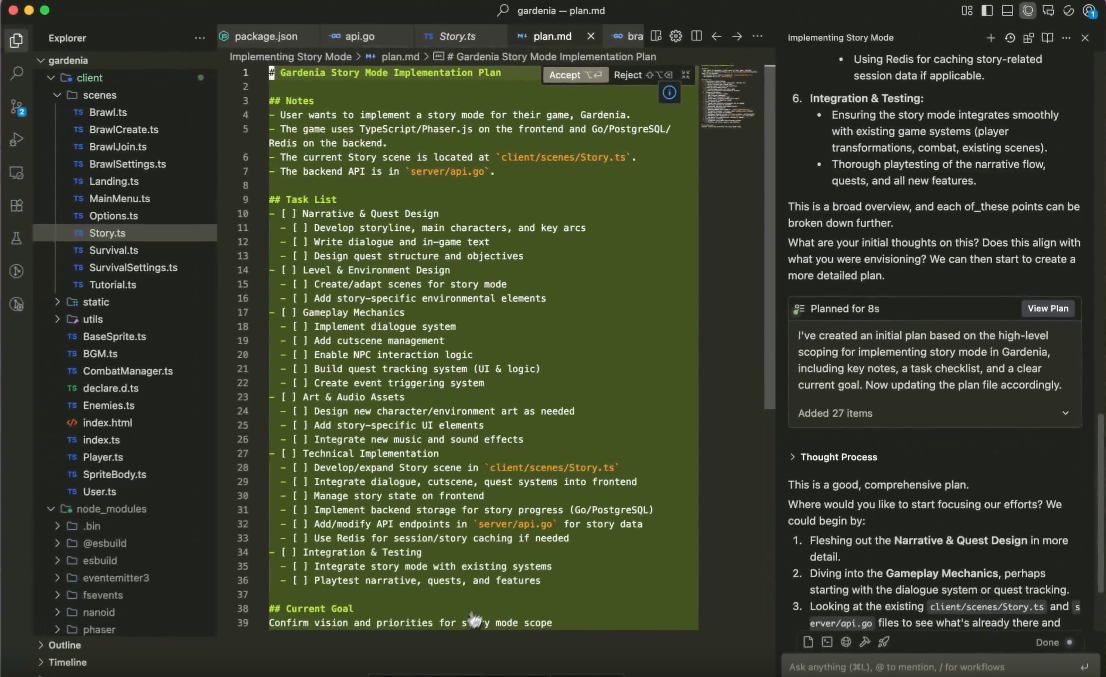The height and width of the screenshot is (677, 1106).
Task: Click the file icon in Cascade toolbar
Action: 808,642
